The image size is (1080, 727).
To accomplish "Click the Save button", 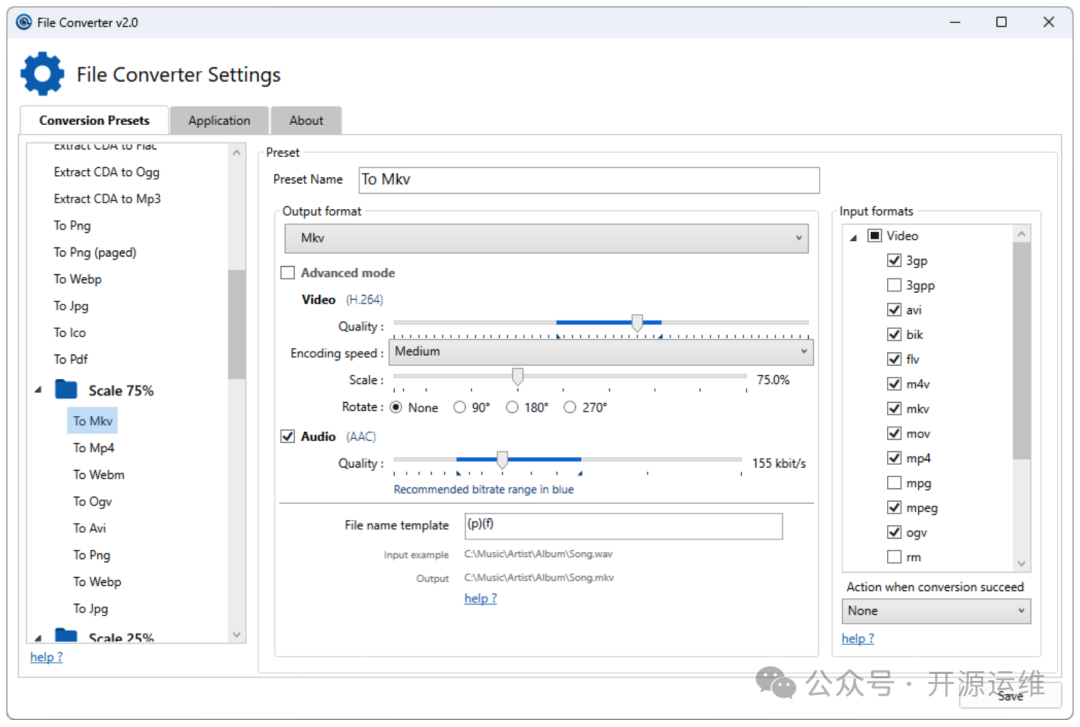I will (x=1009, y=696).
